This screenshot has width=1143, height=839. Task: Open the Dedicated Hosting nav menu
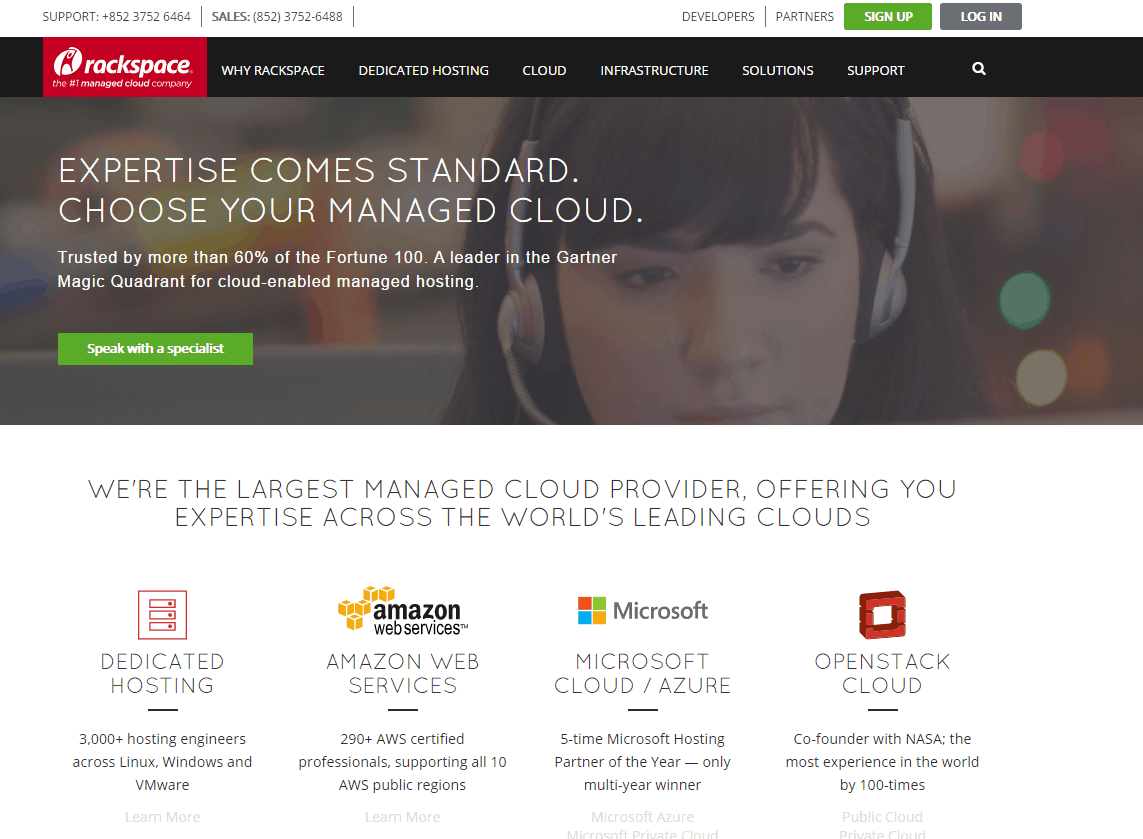pos(424,71)
